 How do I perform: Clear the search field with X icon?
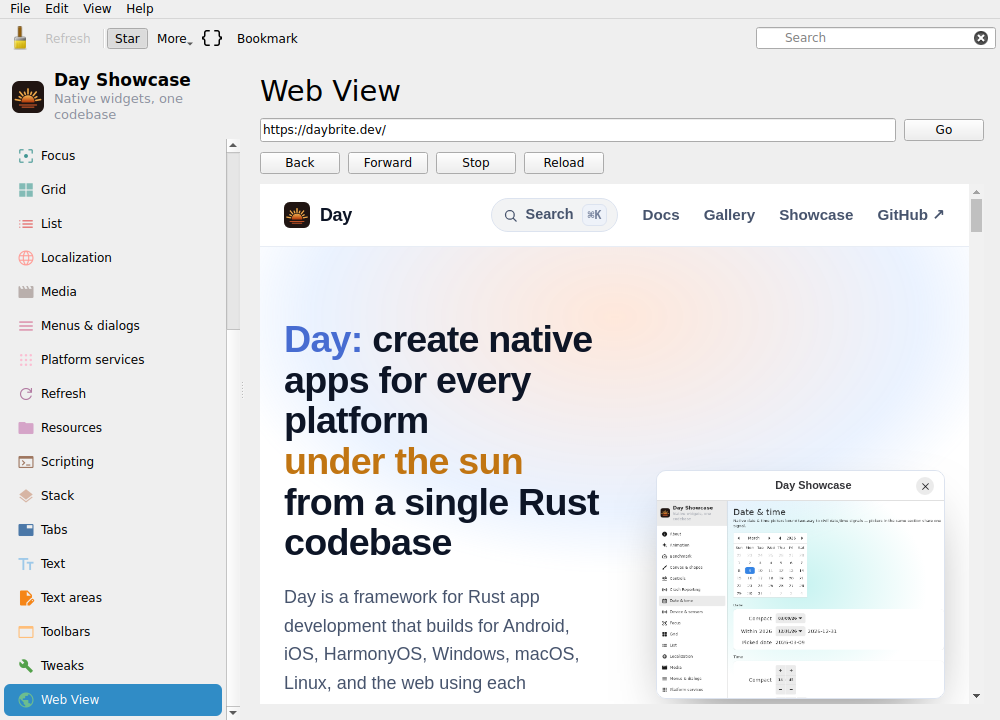[x=981, y=38]
